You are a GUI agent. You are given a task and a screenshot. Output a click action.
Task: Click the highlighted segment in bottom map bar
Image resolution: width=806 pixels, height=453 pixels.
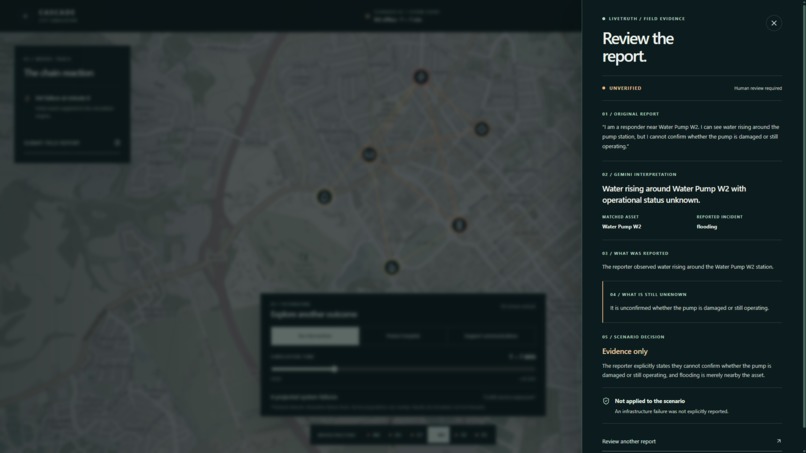click(x=438, y=435)
